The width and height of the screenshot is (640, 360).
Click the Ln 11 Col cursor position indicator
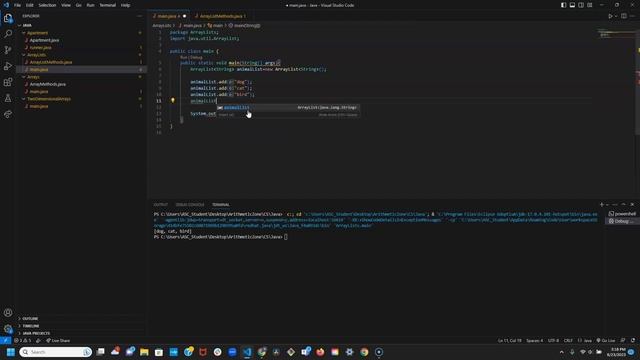click(509, 340)
